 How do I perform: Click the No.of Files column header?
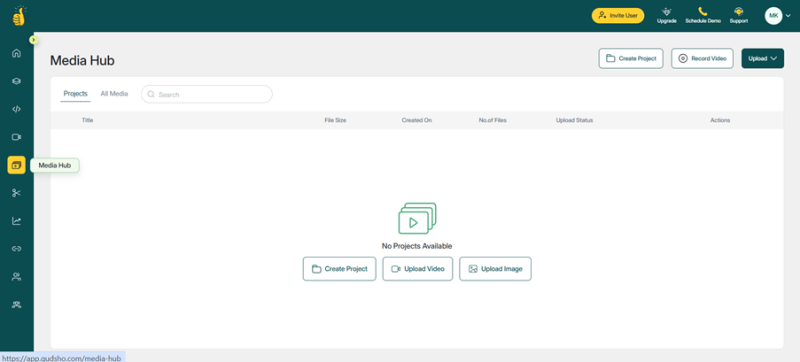[492, 120]
